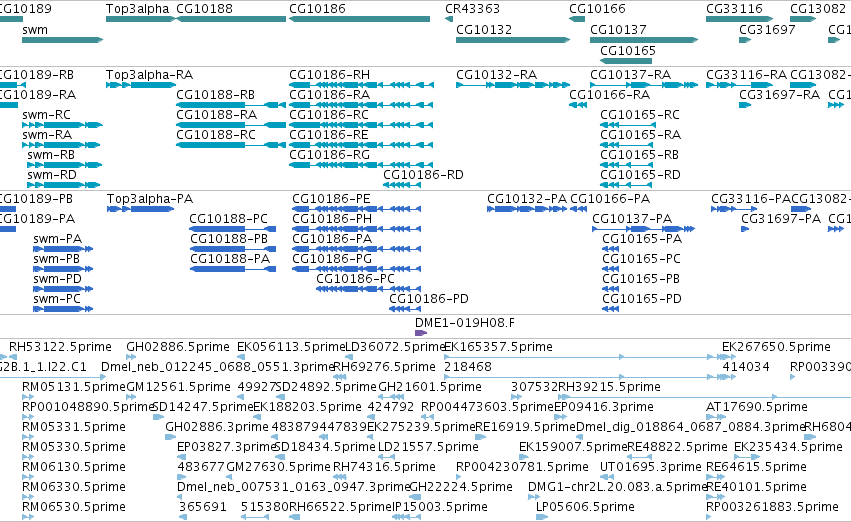Open the CG10186-RD transcript label
851x522 pixels.
coord(423,175)
